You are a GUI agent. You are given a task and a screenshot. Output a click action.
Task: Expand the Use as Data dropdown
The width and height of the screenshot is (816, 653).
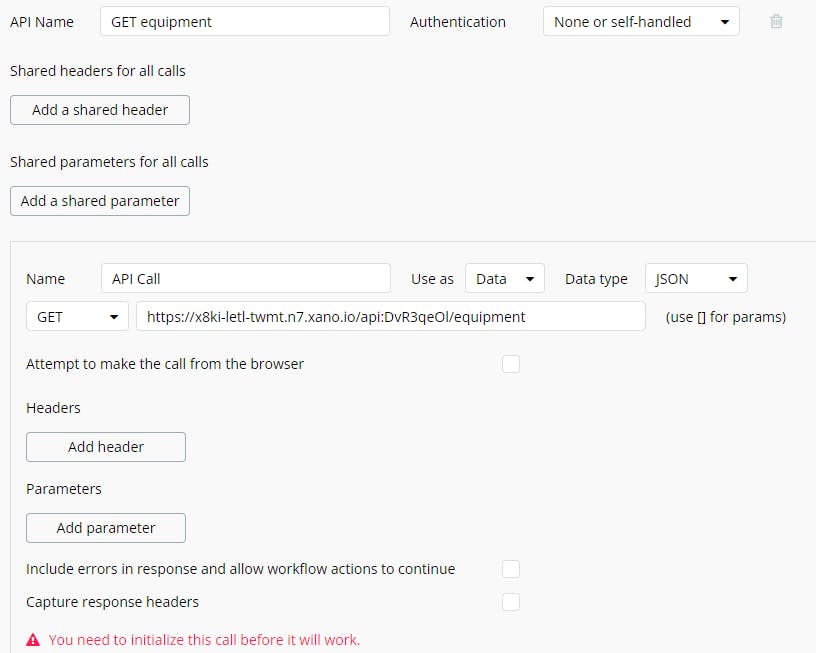pyautogui.click(x=504, y=279)
